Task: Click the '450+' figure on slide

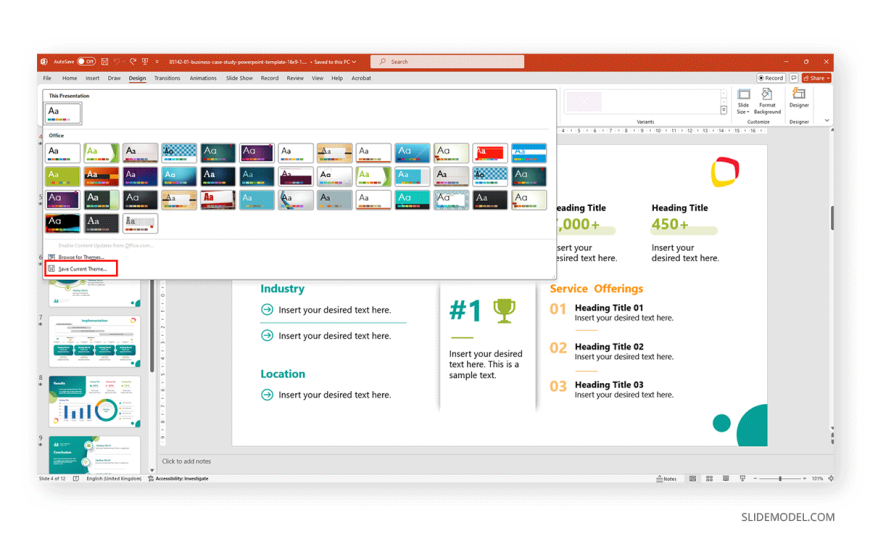Action: click(x=670, y=224)
